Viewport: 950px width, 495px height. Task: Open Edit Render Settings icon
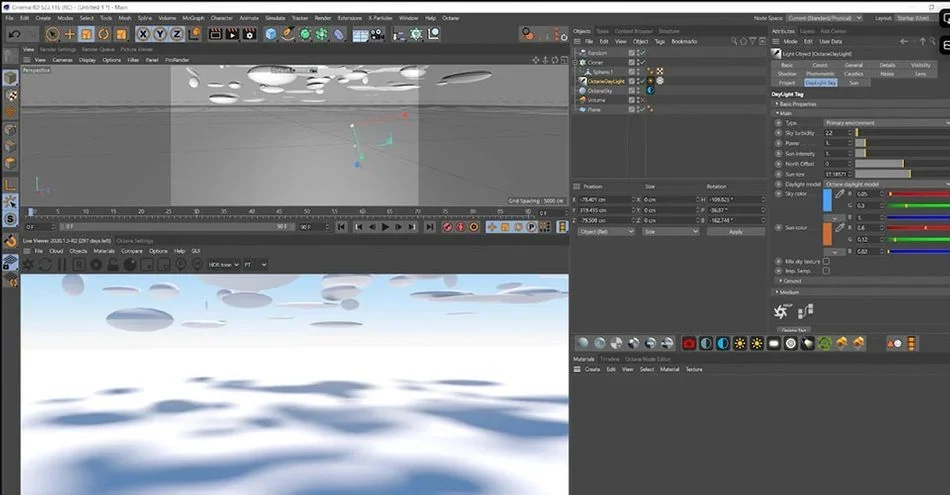coord(249,35)
